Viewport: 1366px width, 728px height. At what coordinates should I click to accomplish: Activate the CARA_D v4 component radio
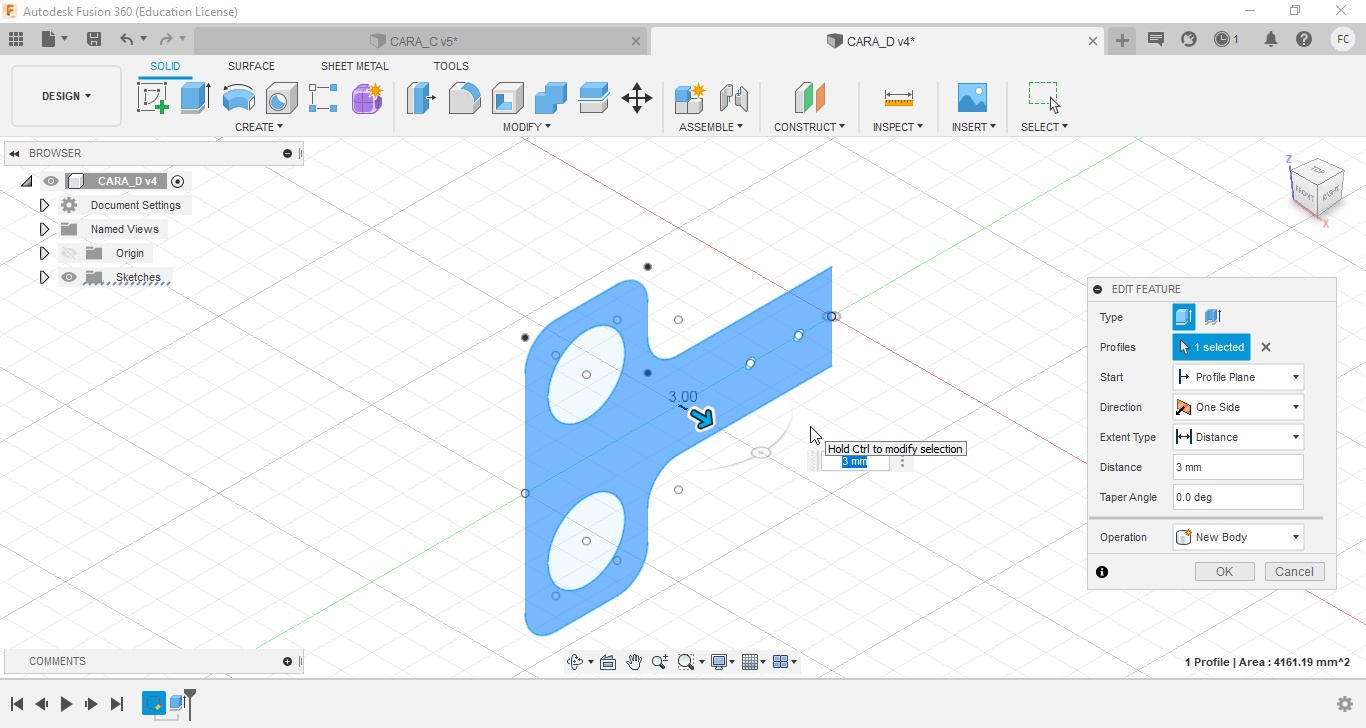tap(178, 181)
